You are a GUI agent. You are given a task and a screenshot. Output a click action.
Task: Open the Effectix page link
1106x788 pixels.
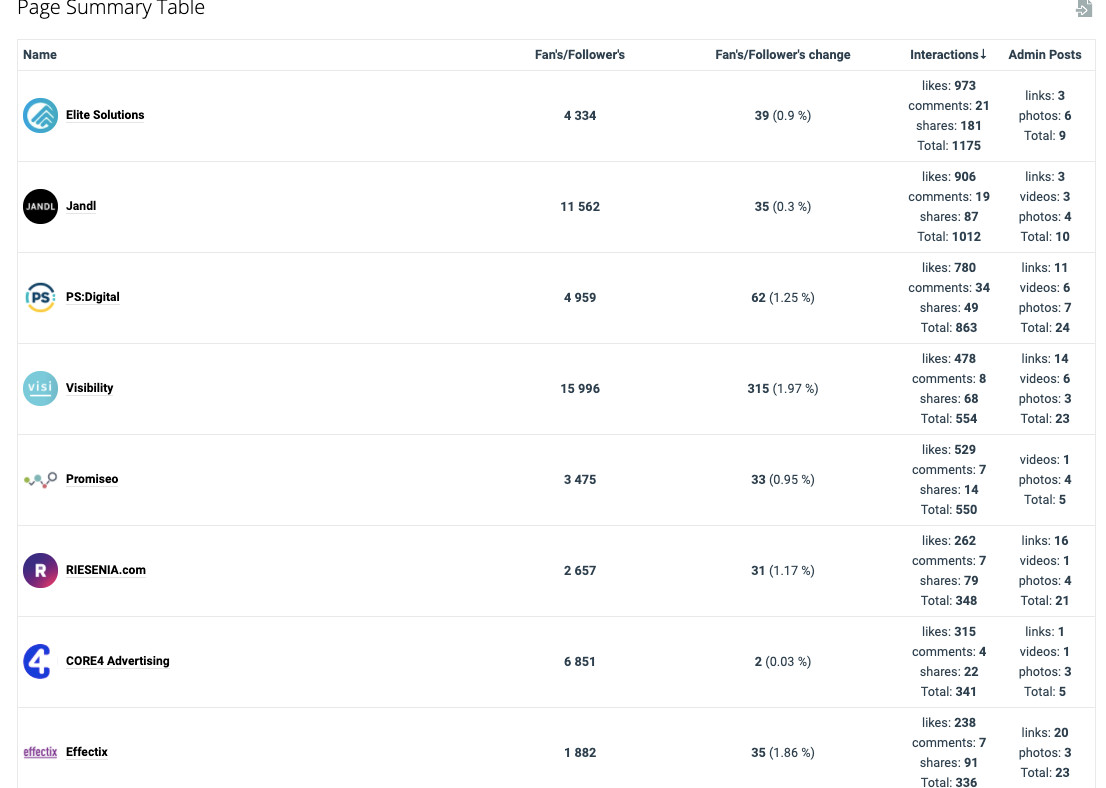point(87,752)
